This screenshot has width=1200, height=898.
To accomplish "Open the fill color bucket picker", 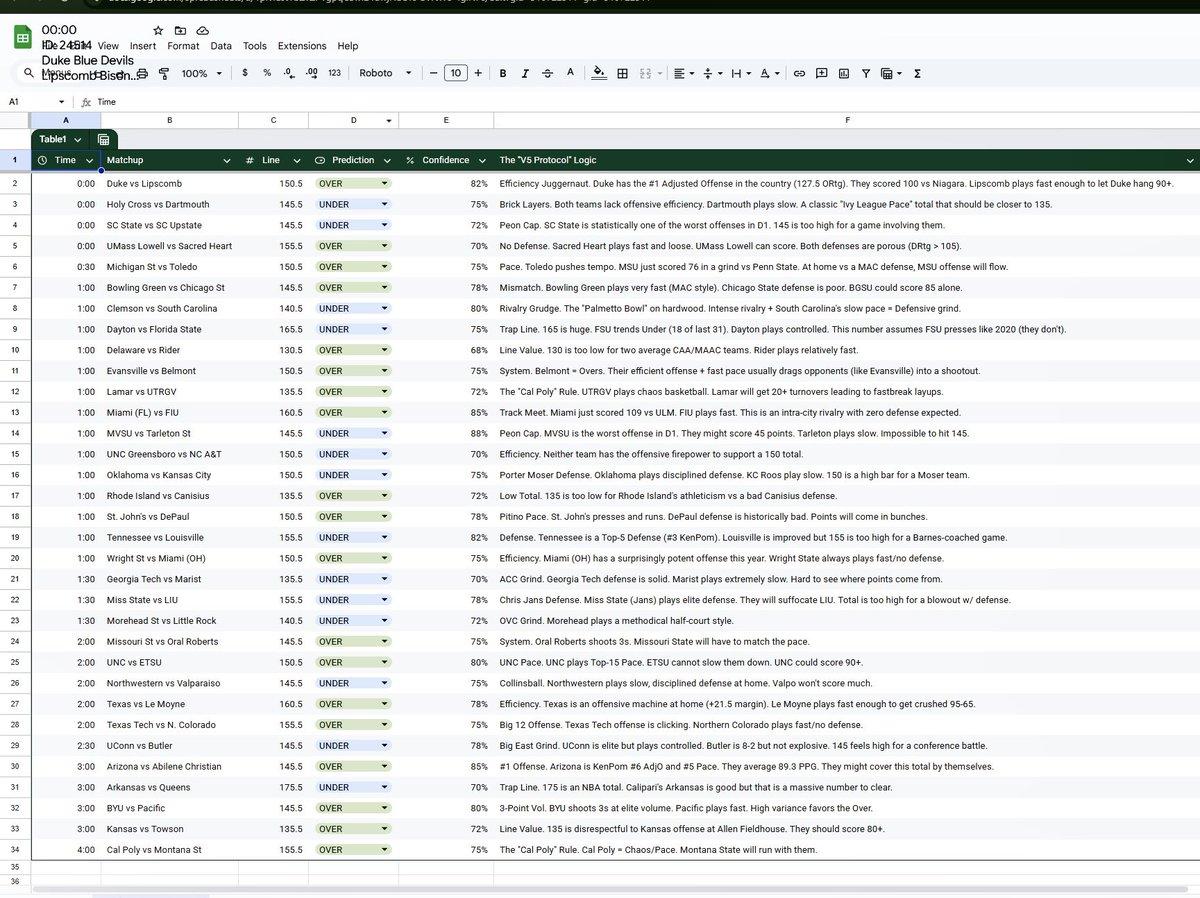I will pos(599,73).
